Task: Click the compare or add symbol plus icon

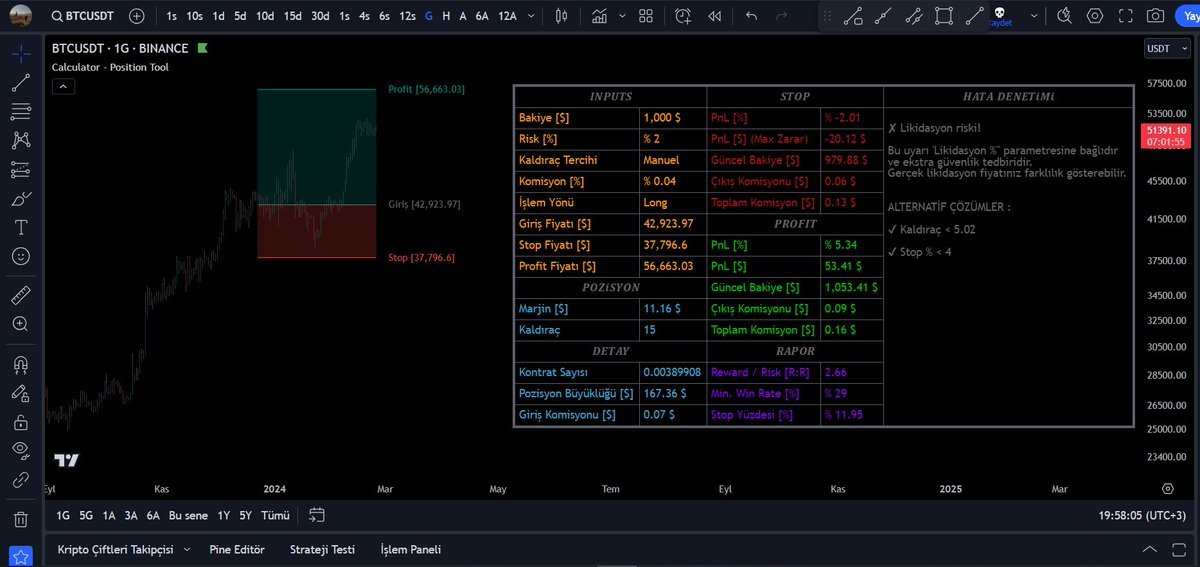Action: click(x=136, y=16)
